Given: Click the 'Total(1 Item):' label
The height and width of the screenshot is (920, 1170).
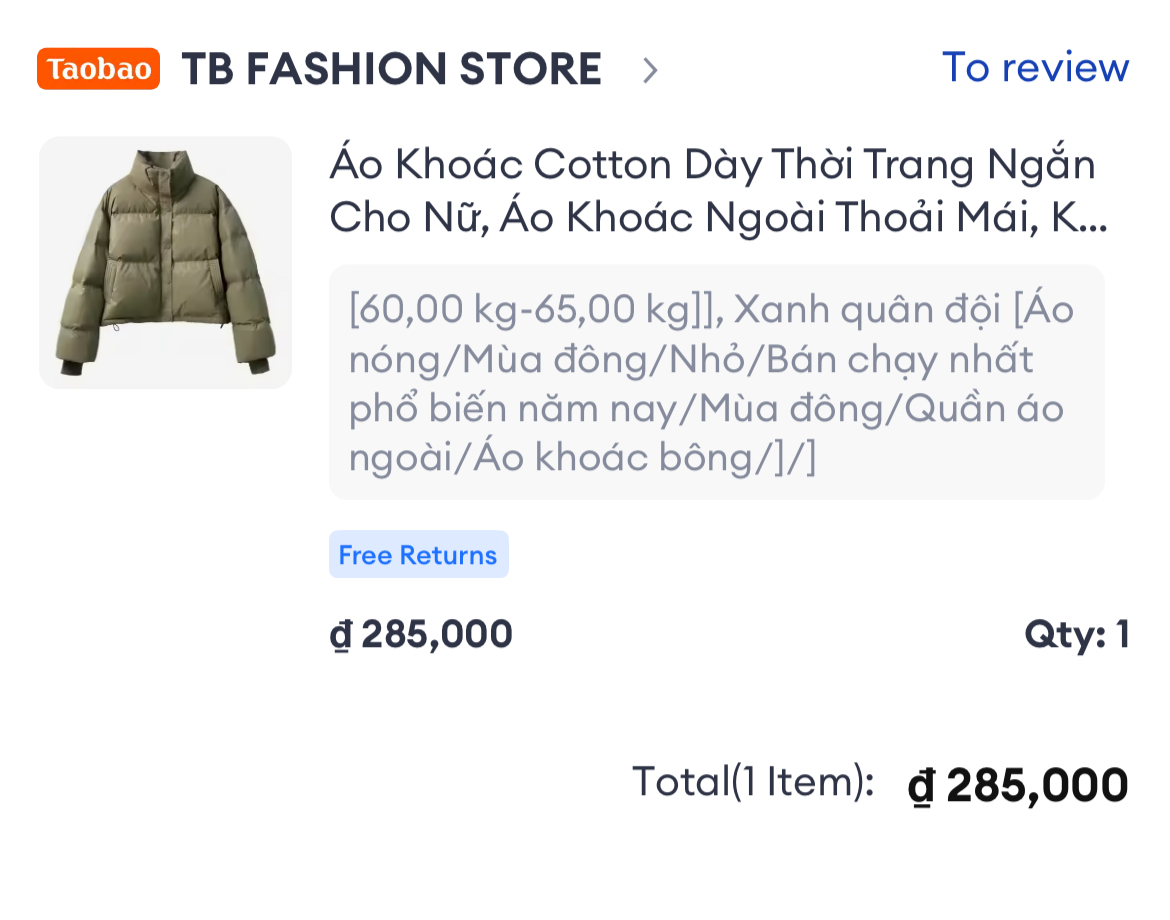Looking at the screenshot, I should click(x=753, y=781).
